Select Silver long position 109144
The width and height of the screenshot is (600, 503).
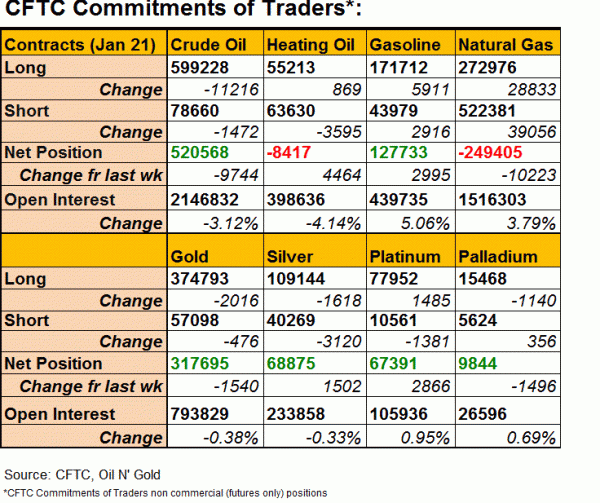coord(298,279)
